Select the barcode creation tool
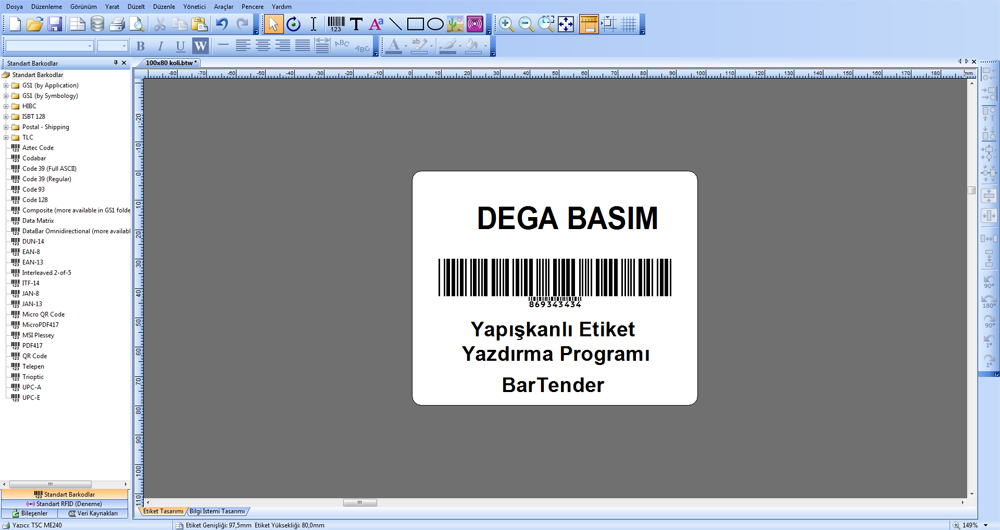 point(335,25)
